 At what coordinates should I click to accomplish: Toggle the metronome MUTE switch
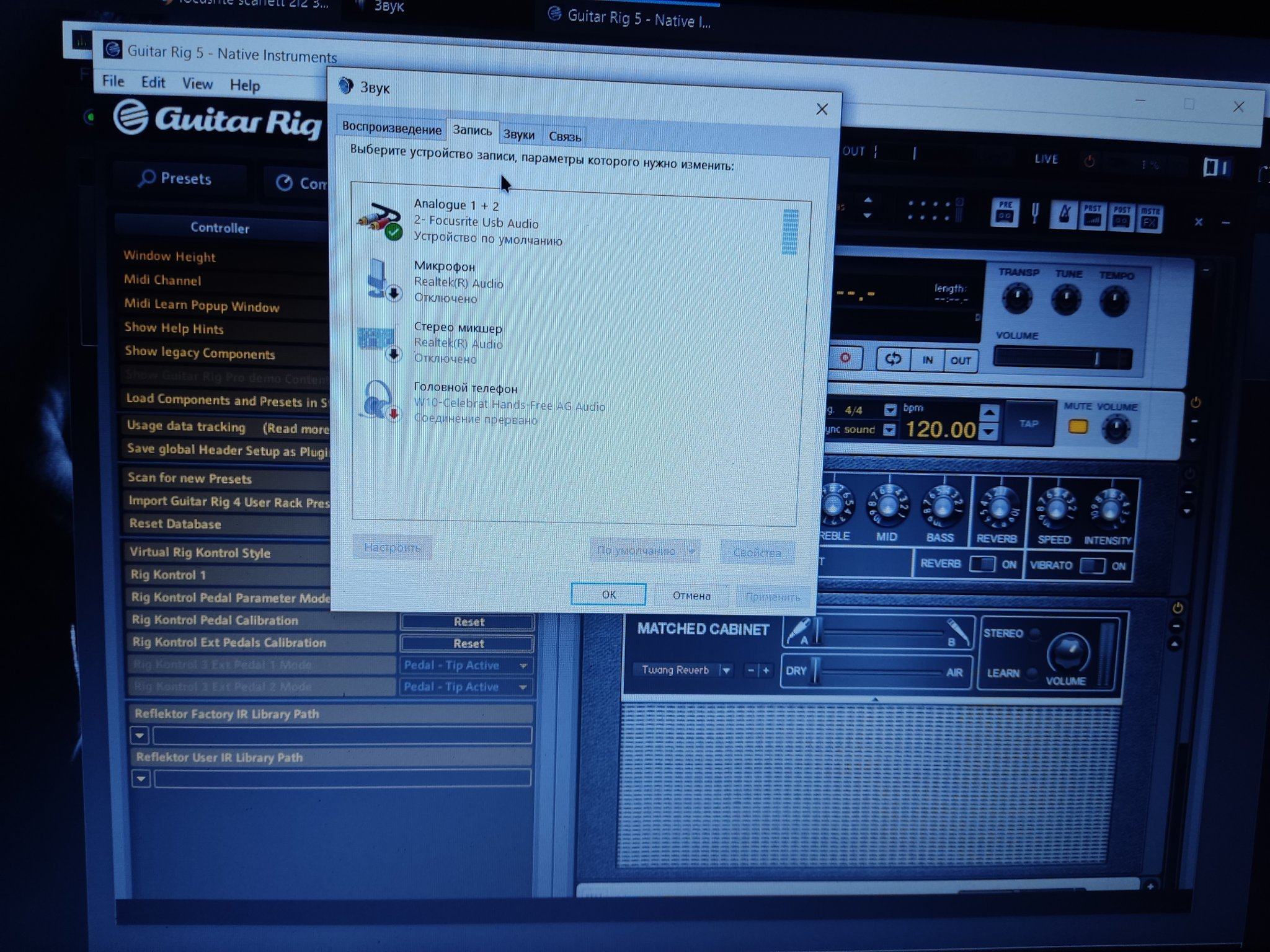pos(1078,427)
